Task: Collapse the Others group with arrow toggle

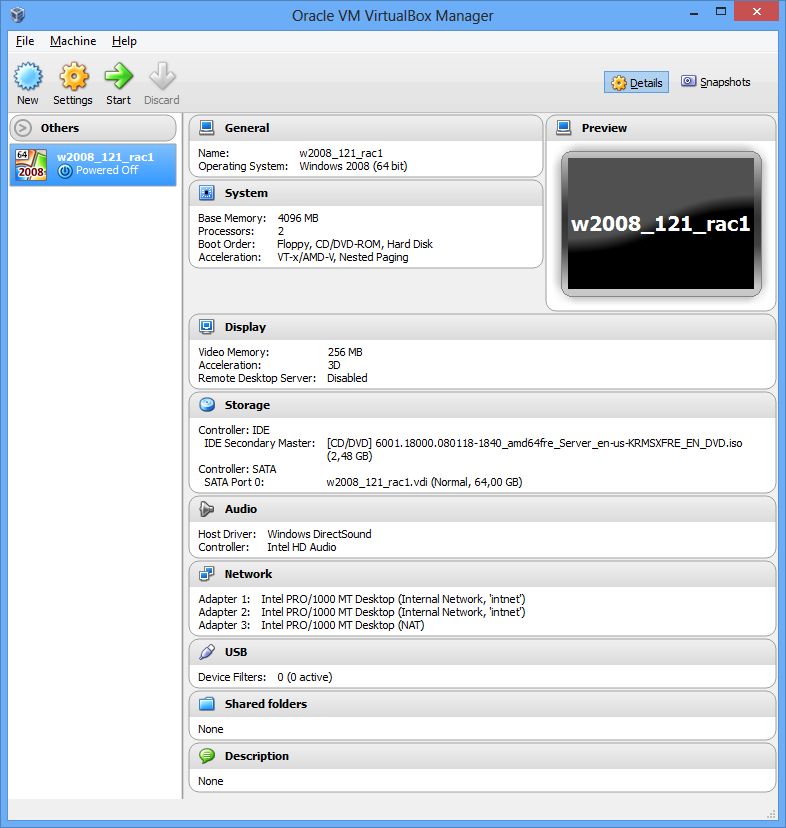Action: tap(23, 128)
